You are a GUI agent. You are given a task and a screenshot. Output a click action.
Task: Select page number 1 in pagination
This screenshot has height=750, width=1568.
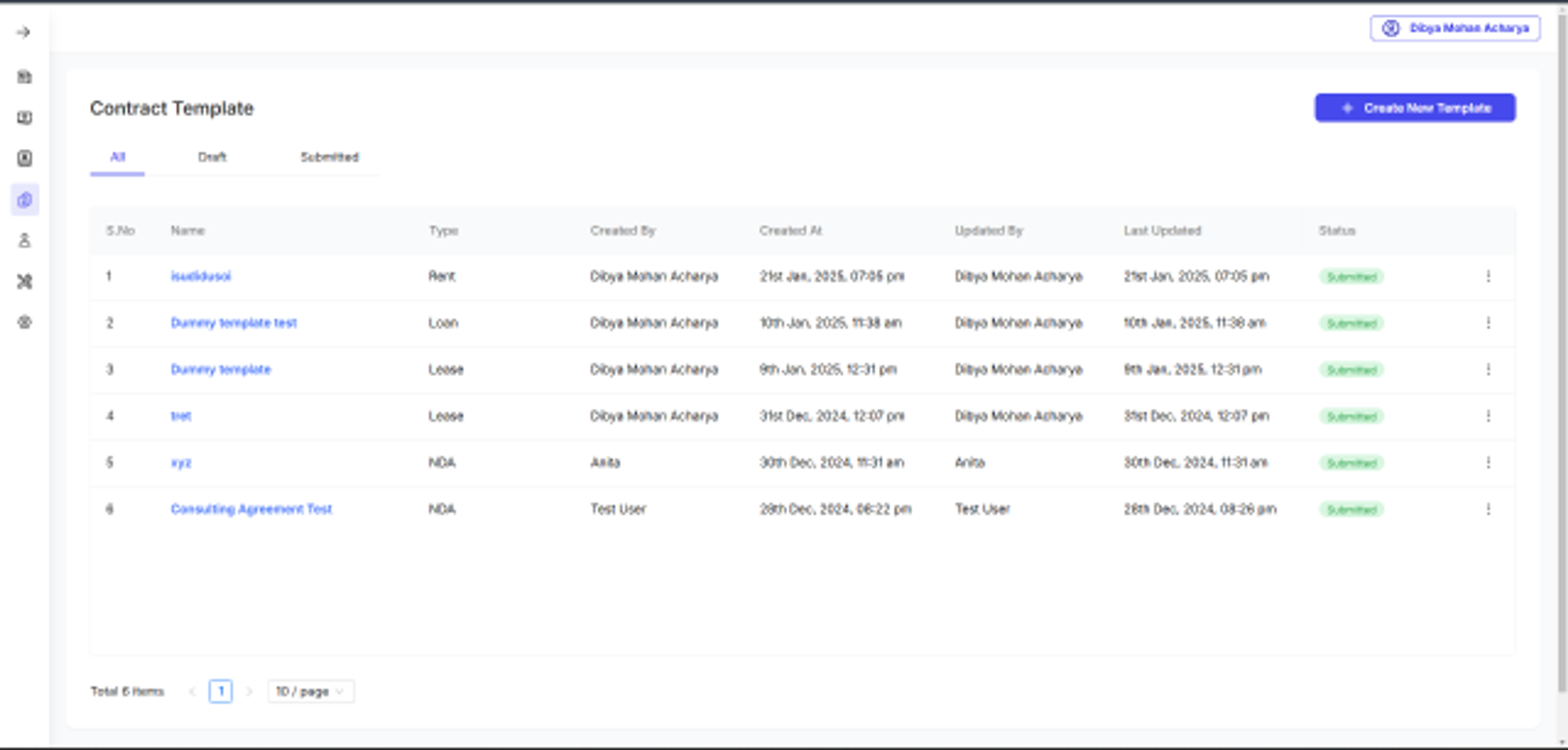click(x=220, y=692)
